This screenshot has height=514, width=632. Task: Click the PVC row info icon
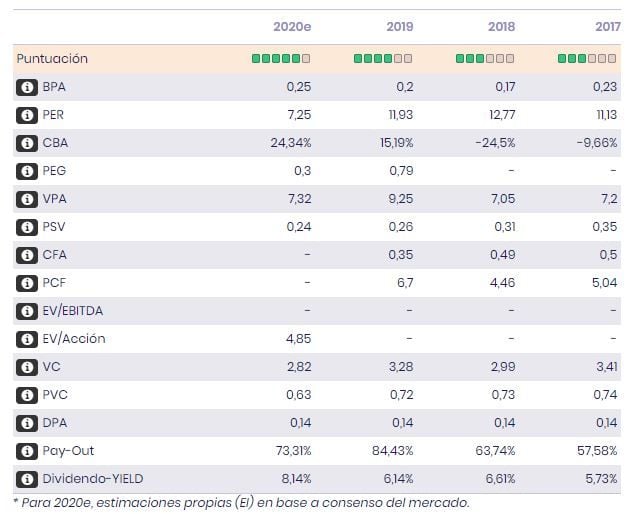tap(26, 395)
